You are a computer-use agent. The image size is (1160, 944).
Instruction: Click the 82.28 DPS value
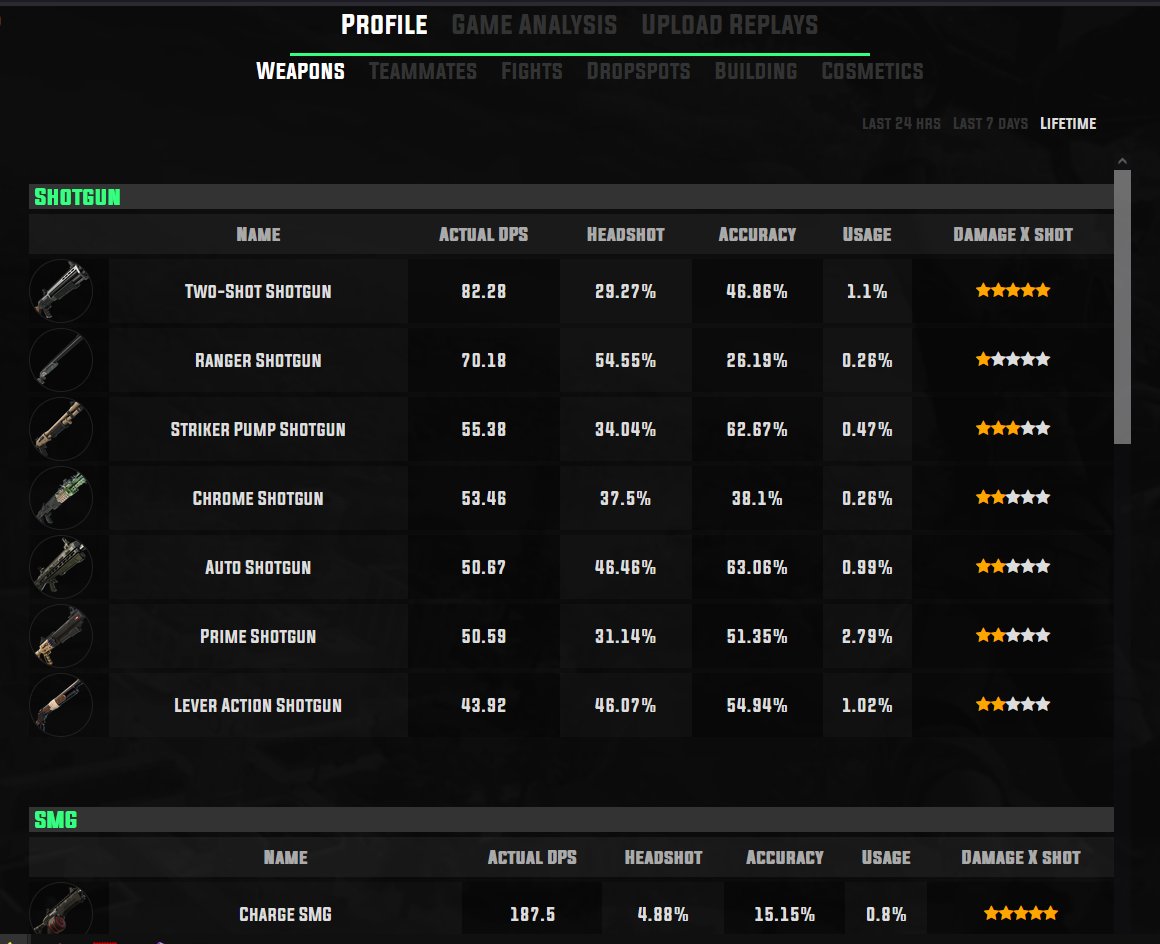(x=484, y=291)
